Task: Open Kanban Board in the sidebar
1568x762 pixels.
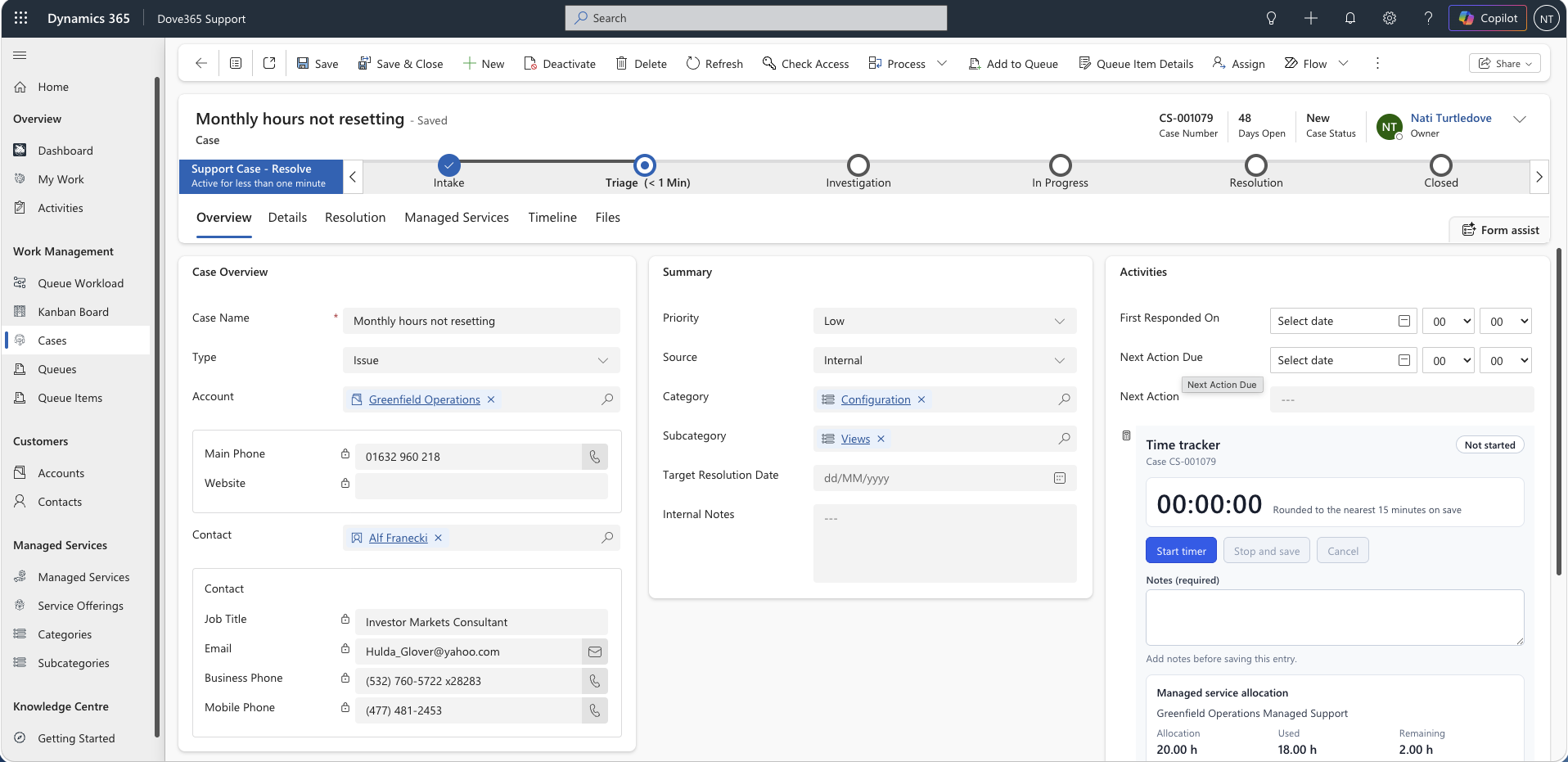Action: pos(73,312)
